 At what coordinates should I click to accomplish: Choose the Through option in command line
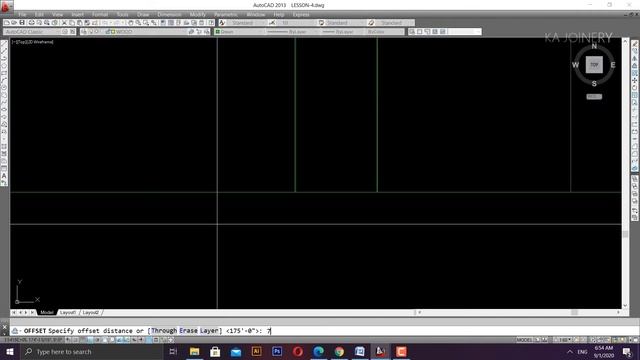164,331
